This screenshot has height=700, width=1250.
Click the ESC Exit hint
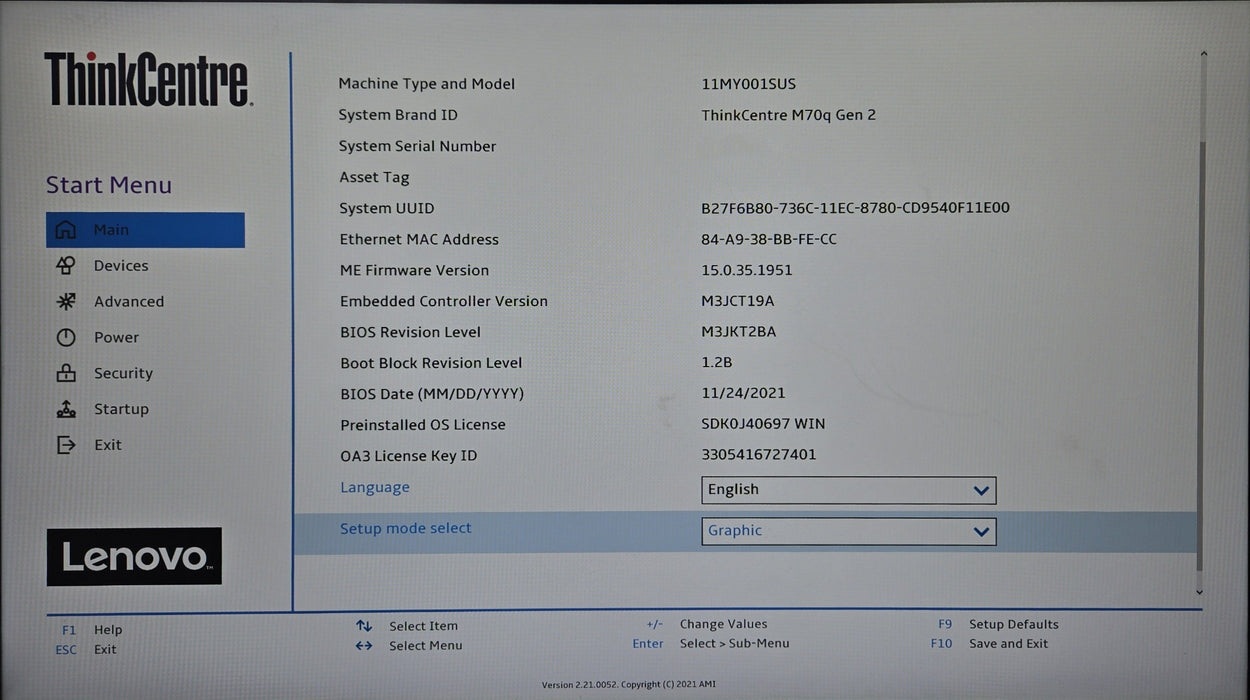tap(86, 649)
